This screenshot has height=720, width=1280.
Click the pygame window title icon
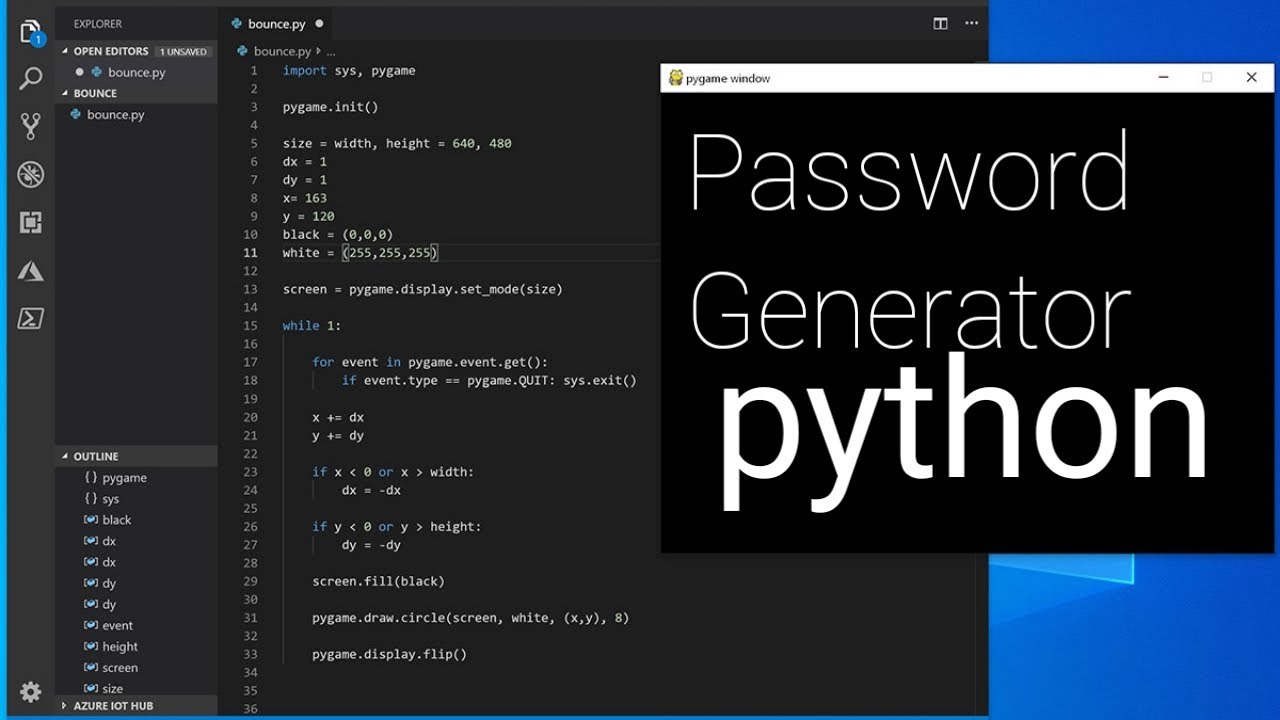tap(676, 78)
